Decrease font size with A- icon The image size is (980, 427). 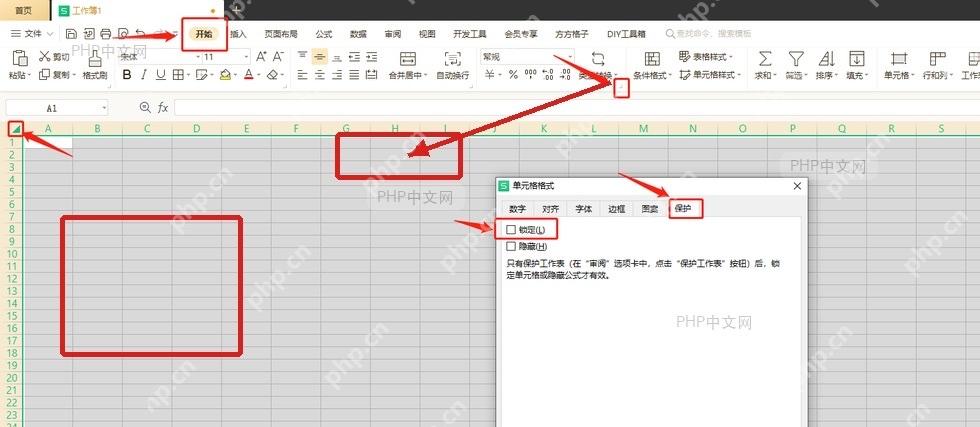click(278, 57)
